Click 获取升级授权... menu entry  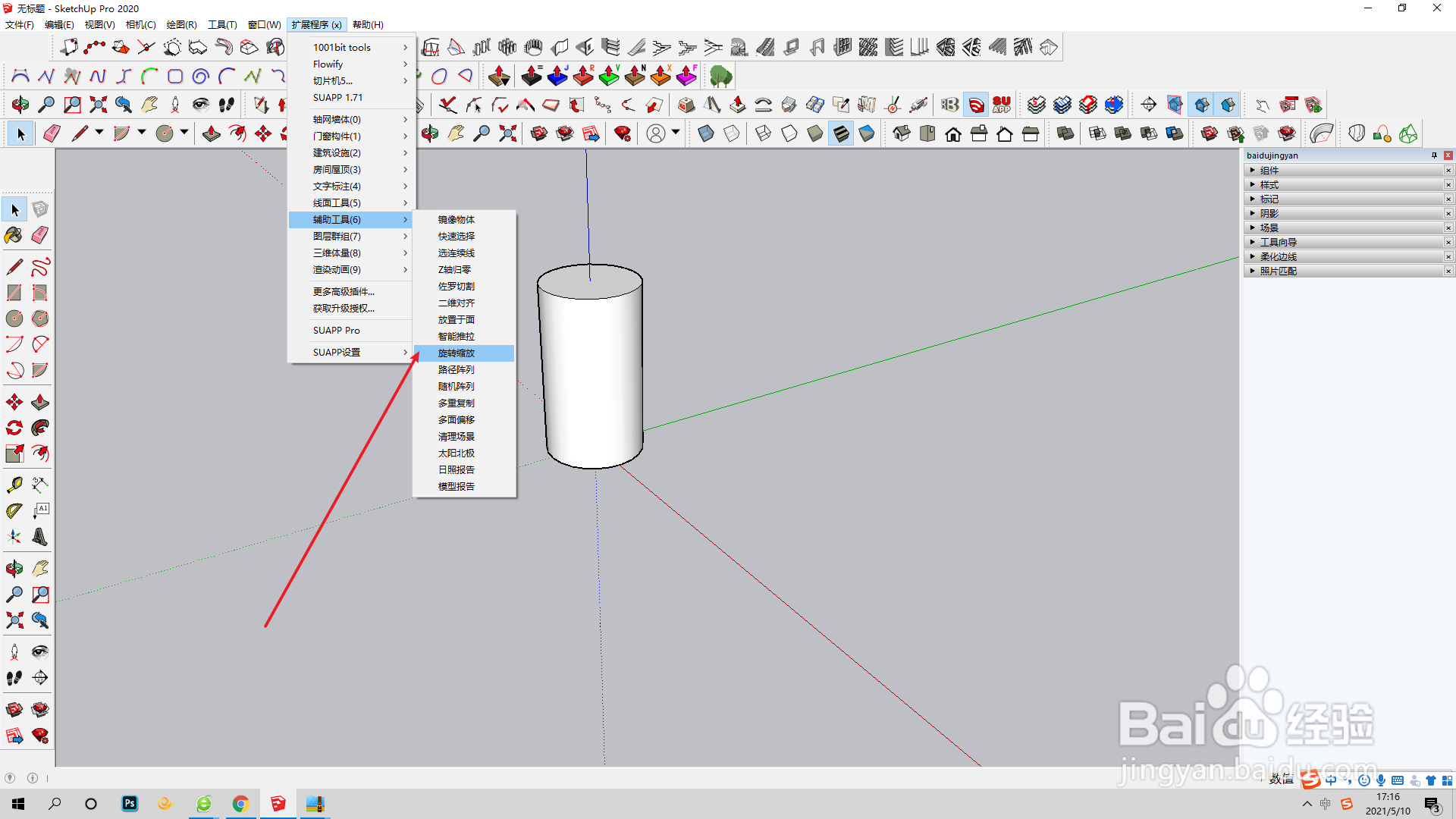pyautogui.click(x=344, y=309)
